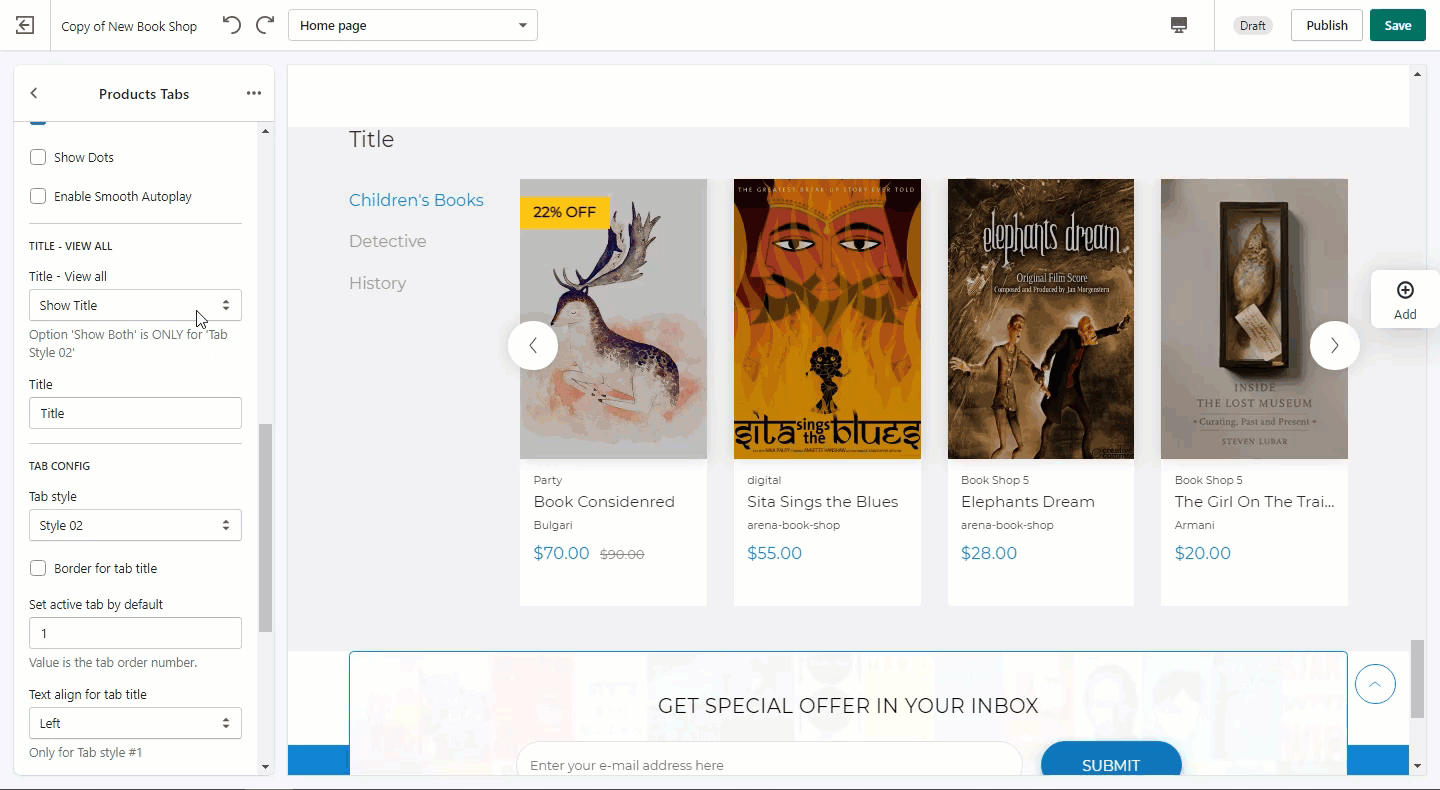
Task: Switch to the Detective tab
Action: click(x=388, y=241)
